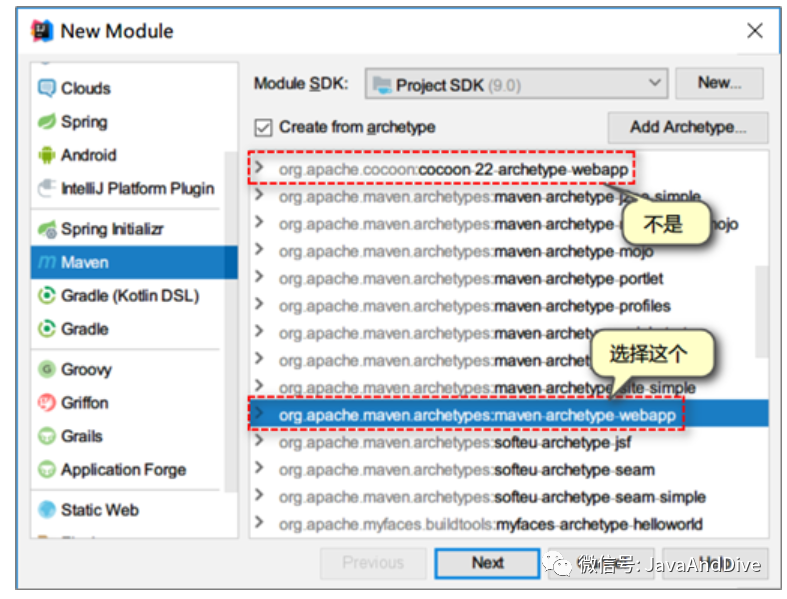787x599 pixels.
Task: Click the Project SDK folder icon
Action: pyautogui.click(x=383, y=85)
